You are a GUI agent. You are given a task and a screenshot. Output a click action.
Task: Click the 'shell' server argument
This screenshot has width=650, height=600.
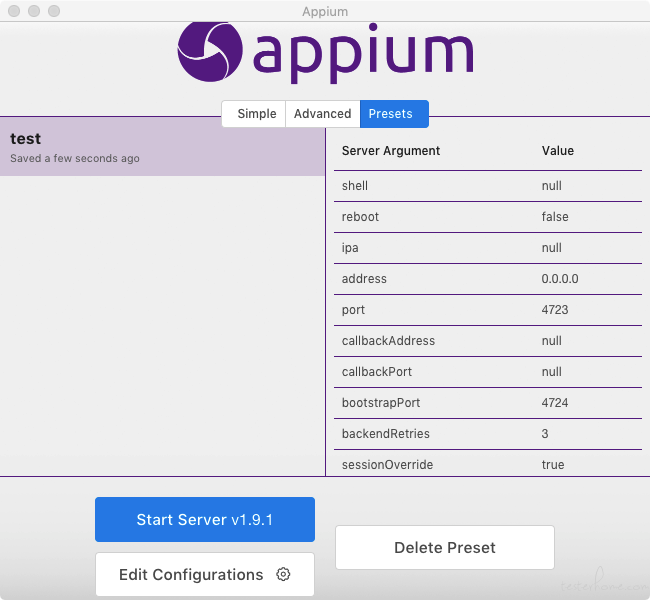pos(354,186)
